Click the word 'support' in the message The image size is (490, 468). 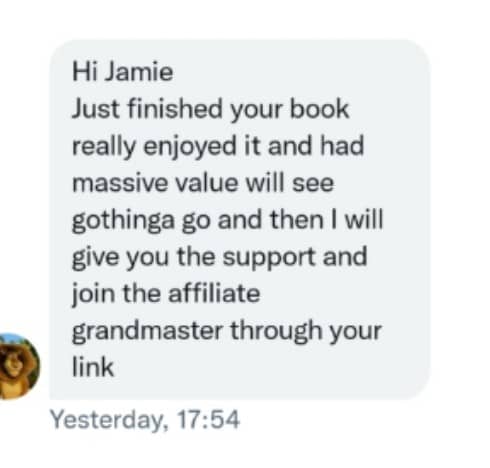(269, 258)
